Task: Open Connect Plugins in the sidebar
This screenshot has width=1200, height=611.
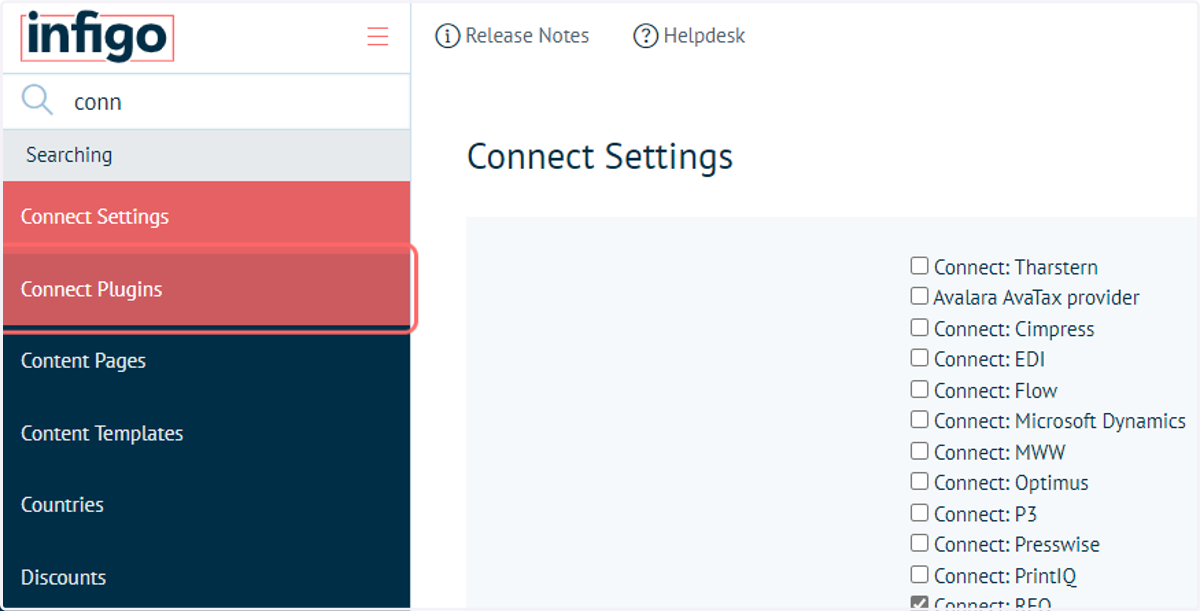Action: pyautogui.click(x=207, y=289)
